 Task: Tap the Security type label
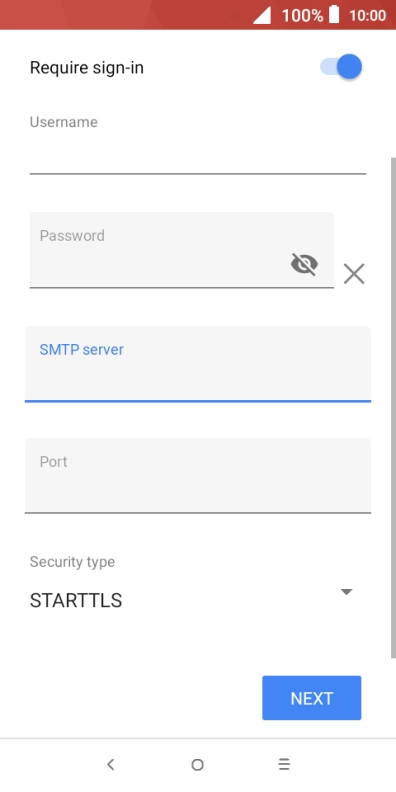[72, 562]
